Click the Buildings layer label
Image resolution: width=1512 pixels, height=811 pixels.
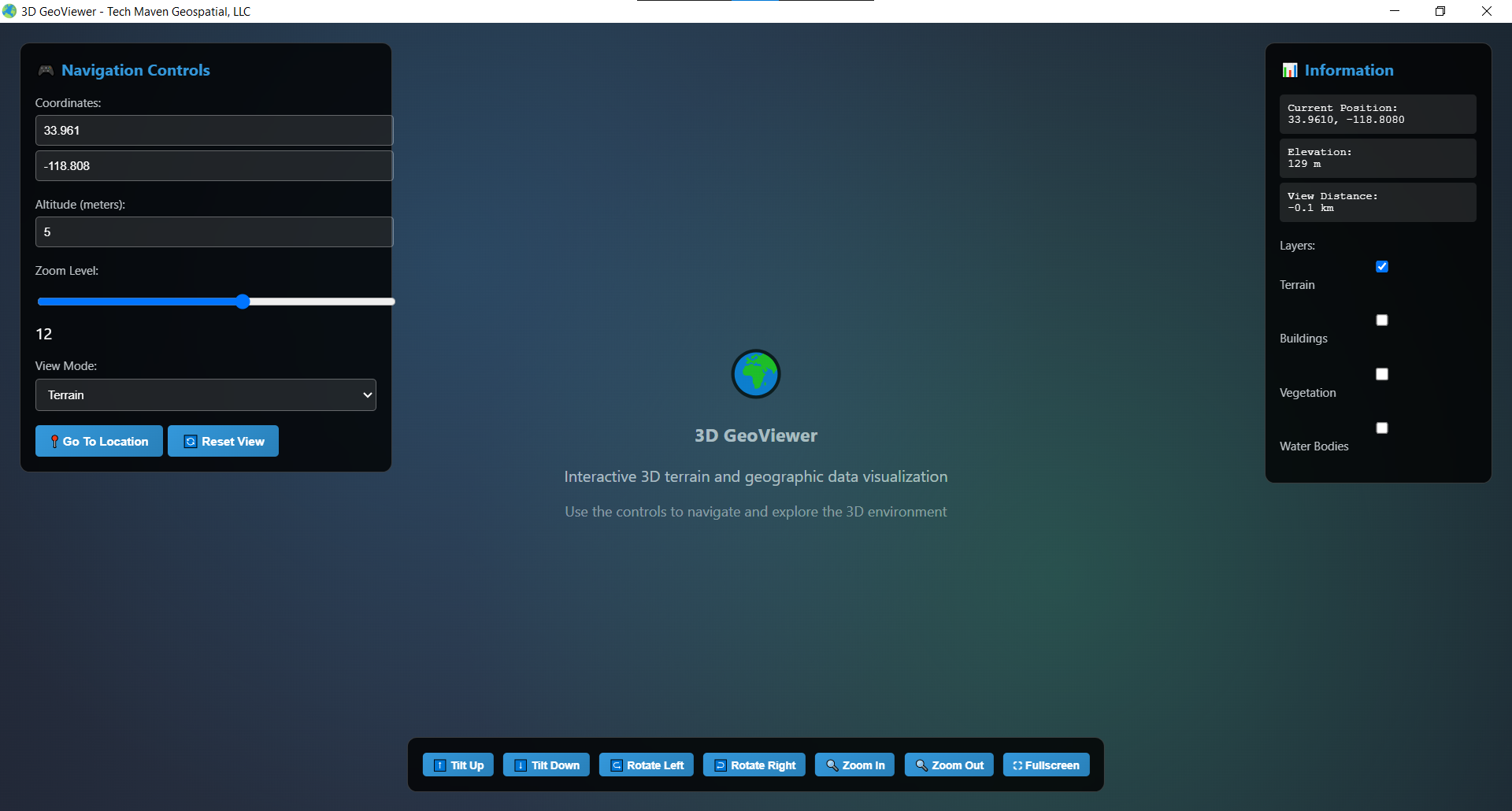1303,339
